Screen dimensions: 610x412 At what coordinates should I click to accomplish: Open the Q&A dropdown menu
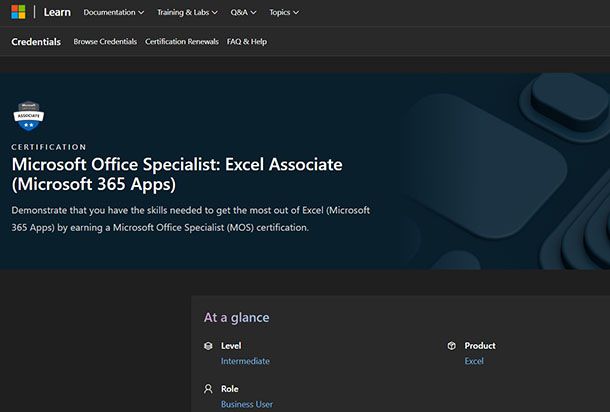[243, 12]
